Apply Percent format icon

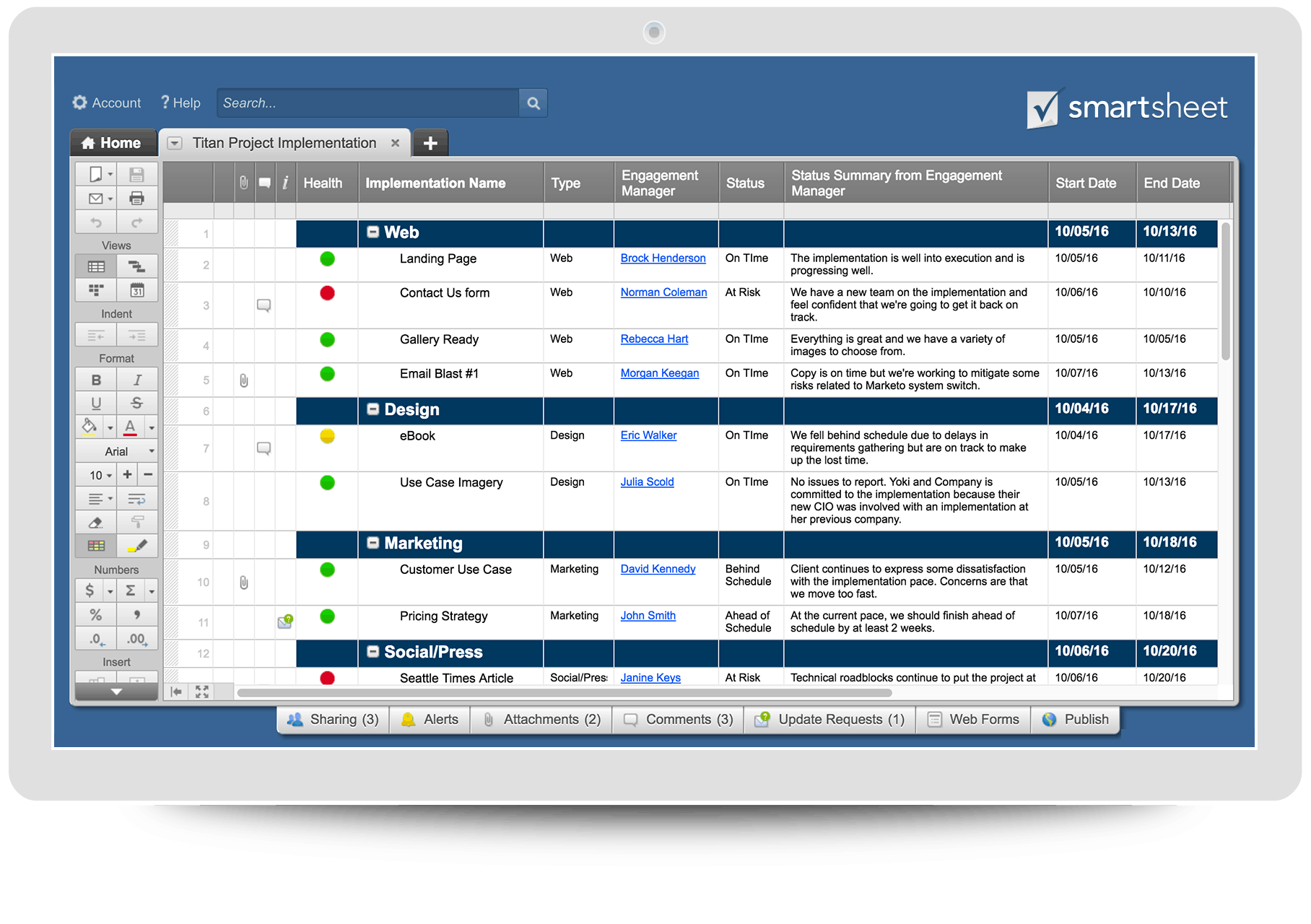click(x=96, y=614)
